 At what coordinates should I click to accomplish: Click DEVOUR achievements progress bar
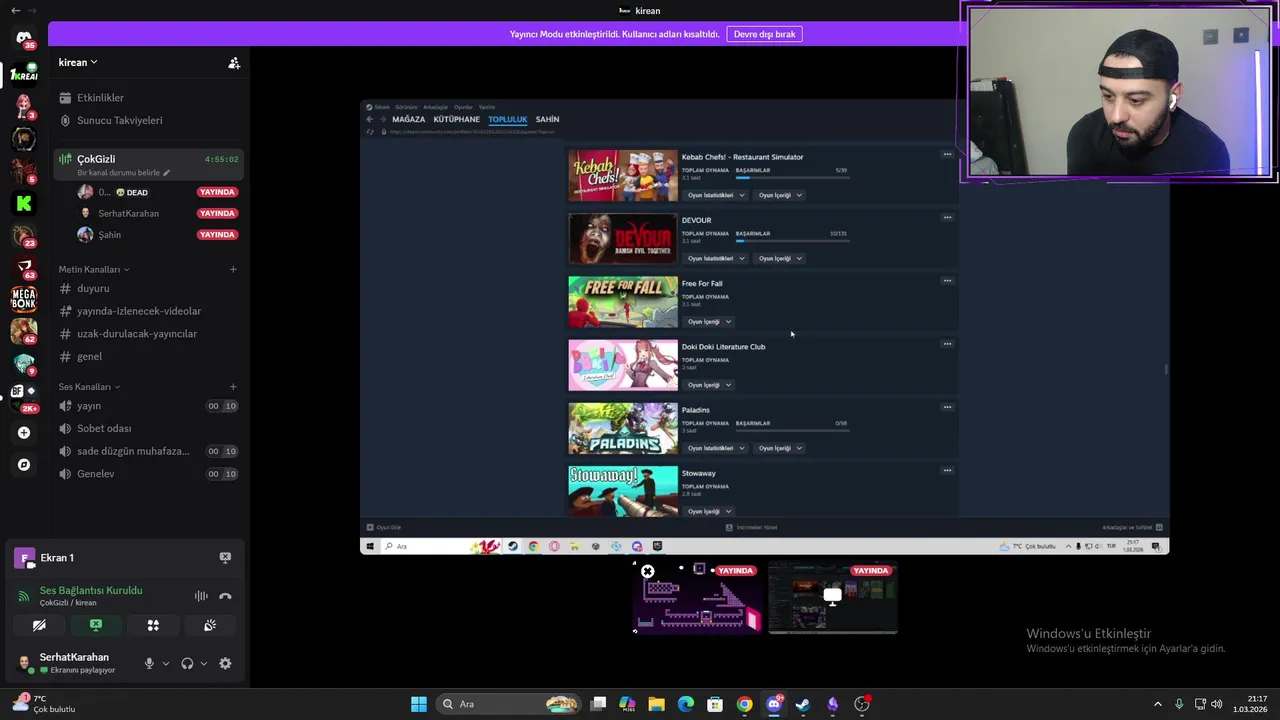click(792, 240)
